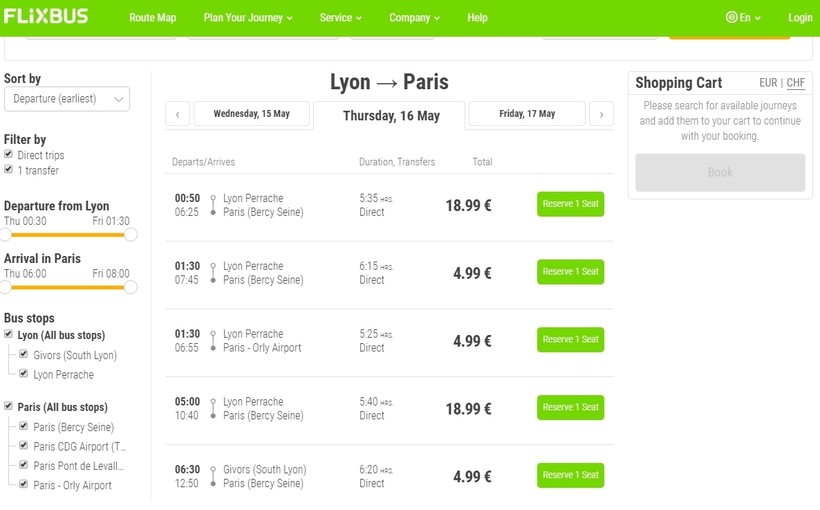Expand the Service menu
Viewport: 820px width, 510px height.
click(x=341, y=17)
